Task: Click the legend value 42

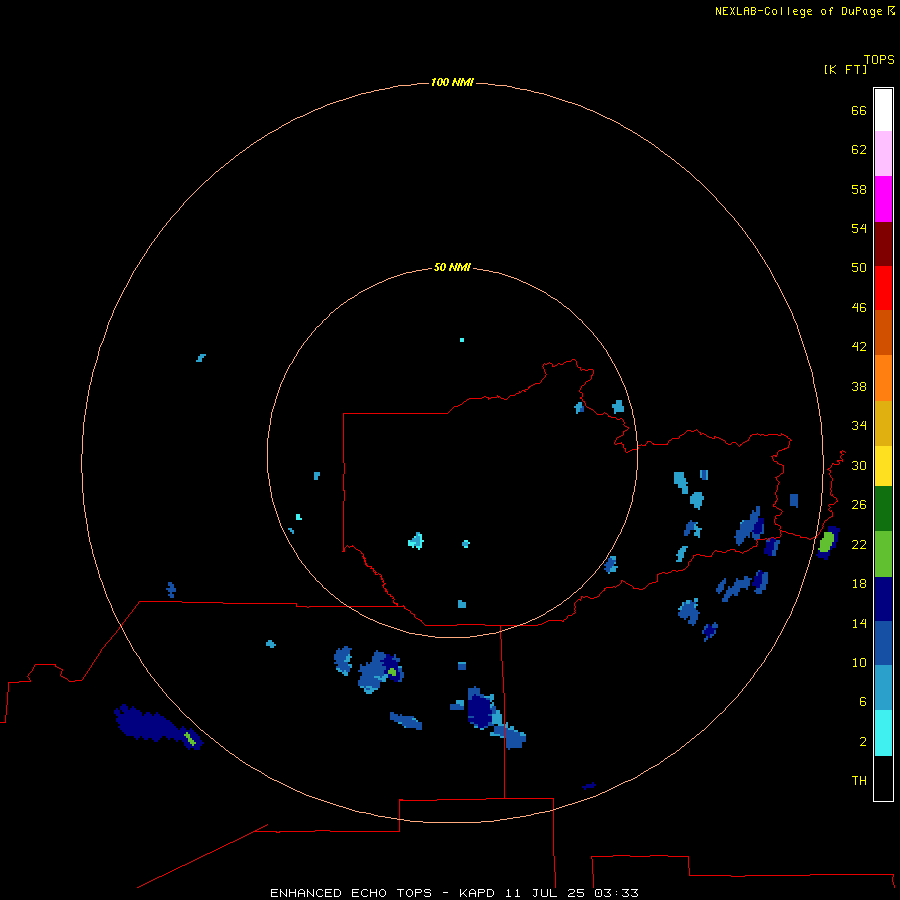Action: pyautogui.click(x=859, y=347)
